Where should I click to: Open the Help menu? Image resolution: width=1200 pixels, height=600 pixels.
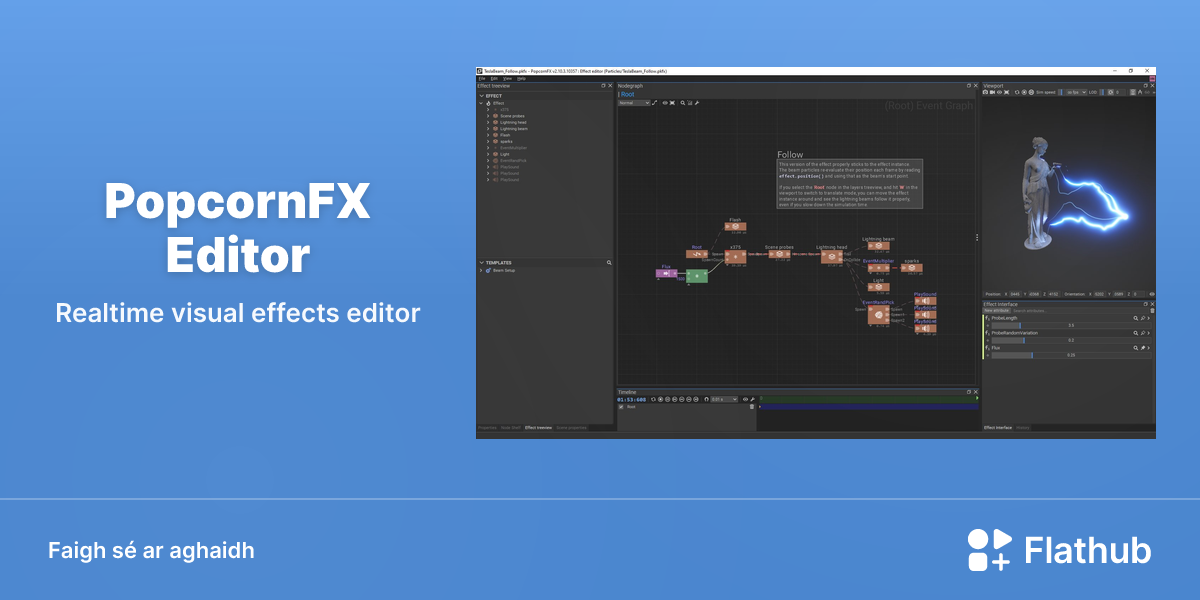521,79
